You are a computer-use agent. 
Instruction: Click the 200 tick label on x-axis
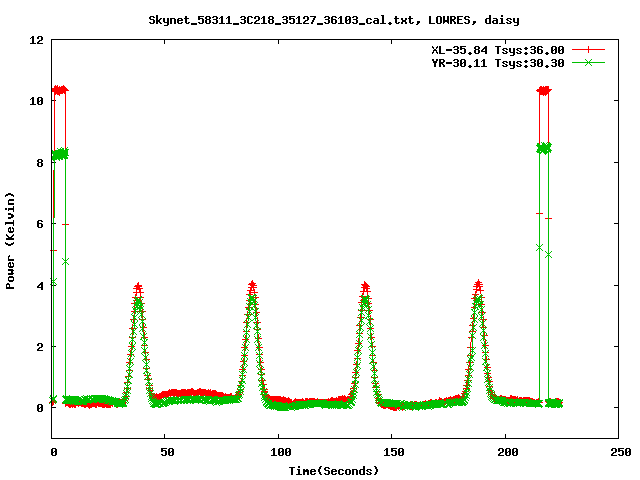point(505,453)
